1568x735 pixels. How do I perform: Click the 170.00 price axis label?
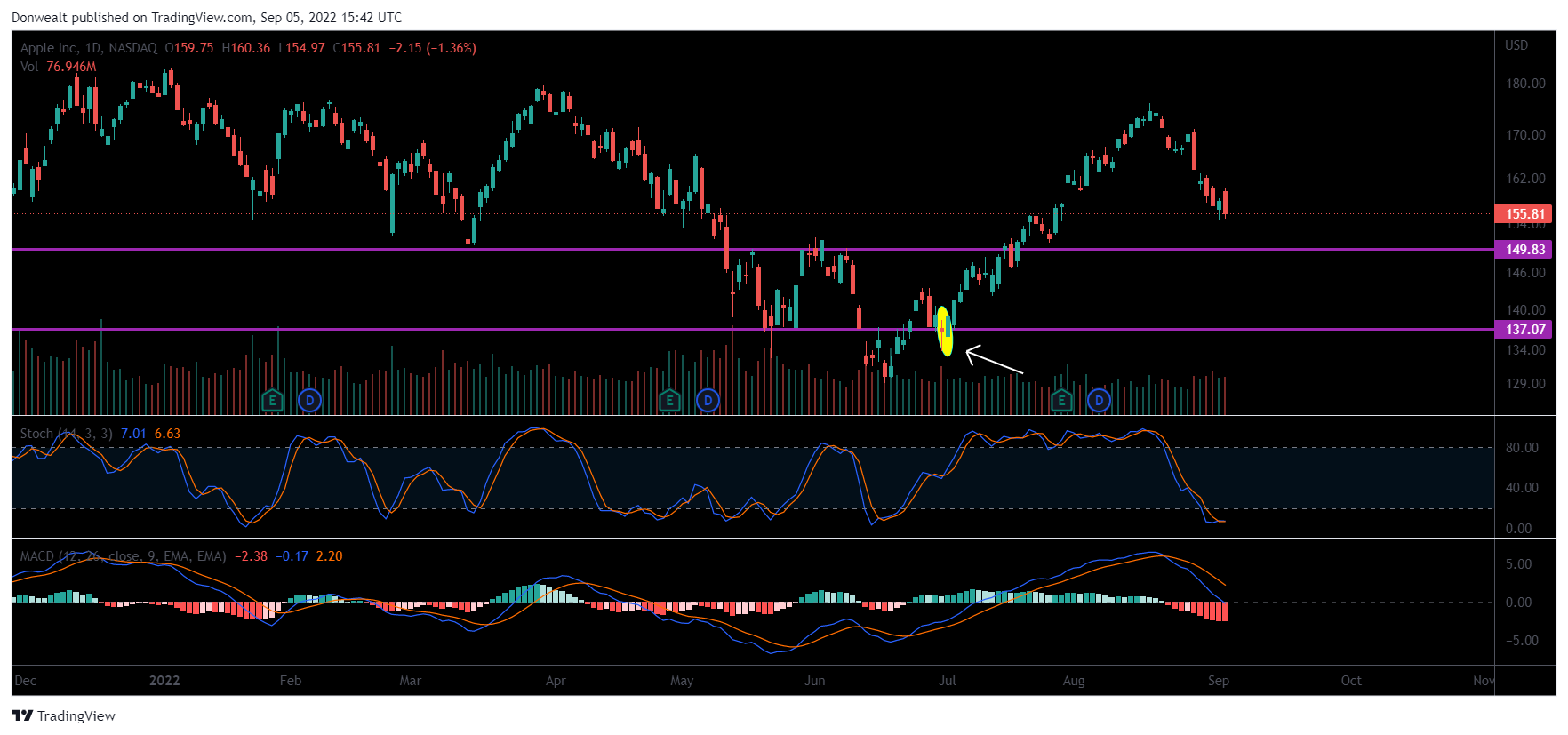1525,135
